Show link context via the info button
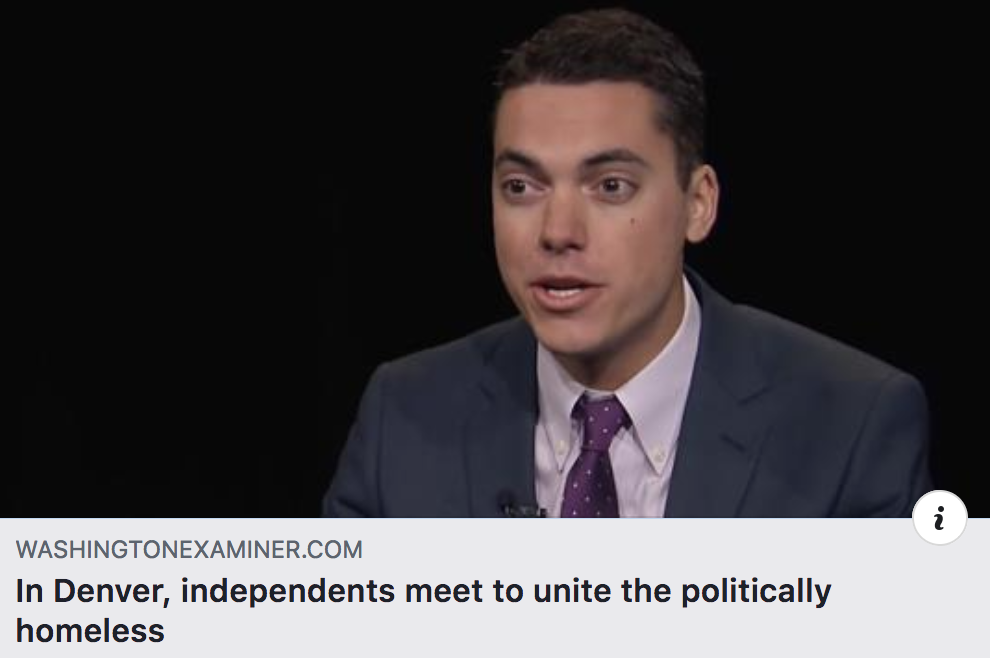This screenshot has height=658, width=990. (x=939, y=518)
